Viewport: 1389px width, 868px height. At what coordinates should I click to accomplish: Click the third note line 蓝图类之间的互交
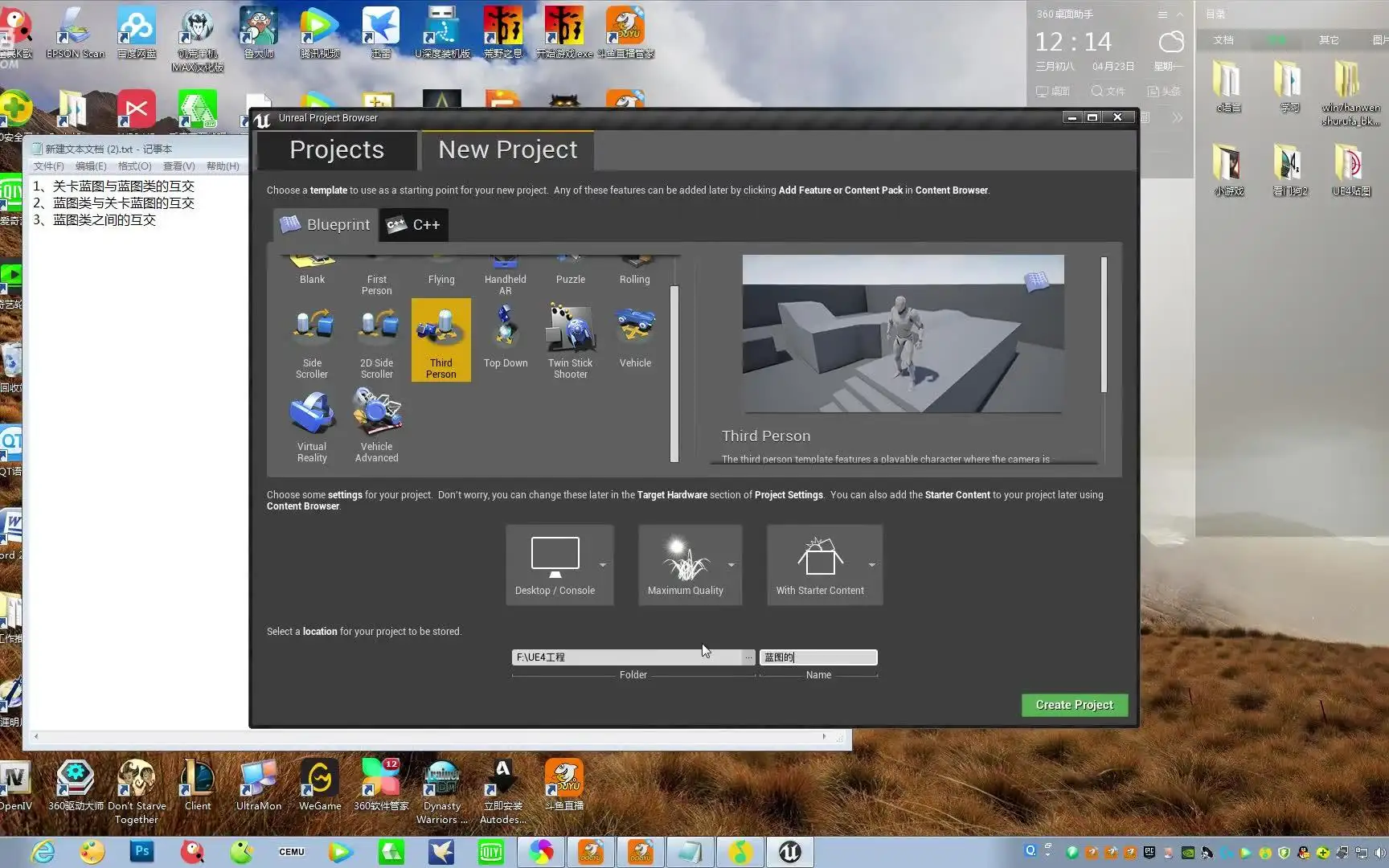pyautogui.click(x=104, y=220)
